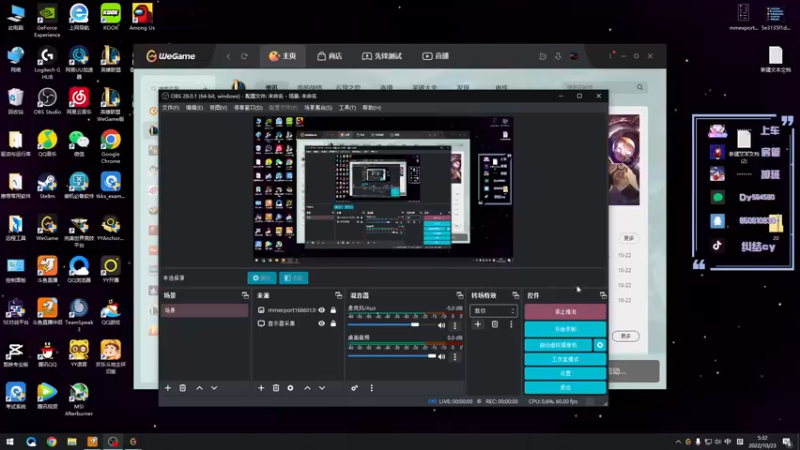Open audio mixer bottom three-dot menu
The height and width of the screenshot is (450, 800).
371,388
